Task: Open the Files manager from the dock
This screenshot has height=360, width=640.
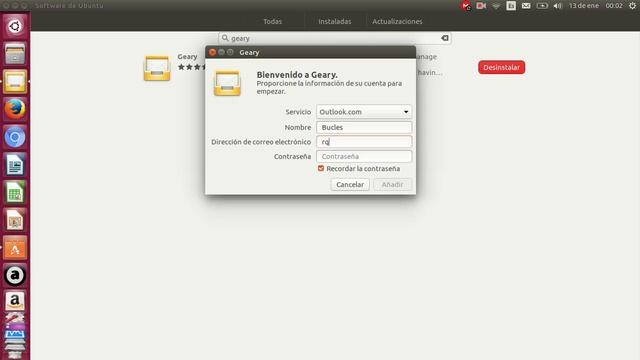Action: (15, 54)
